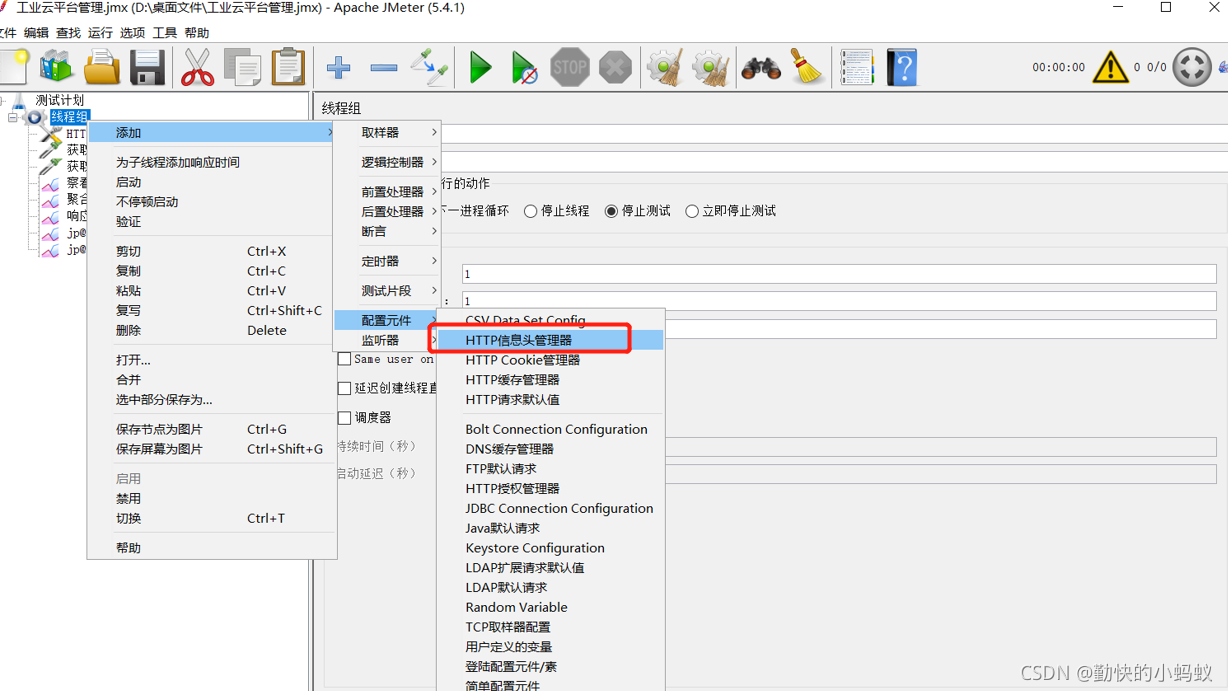Open help with the question mark icon
Image resolution: width=1228 pixels, height=691 pixels.
901,68
